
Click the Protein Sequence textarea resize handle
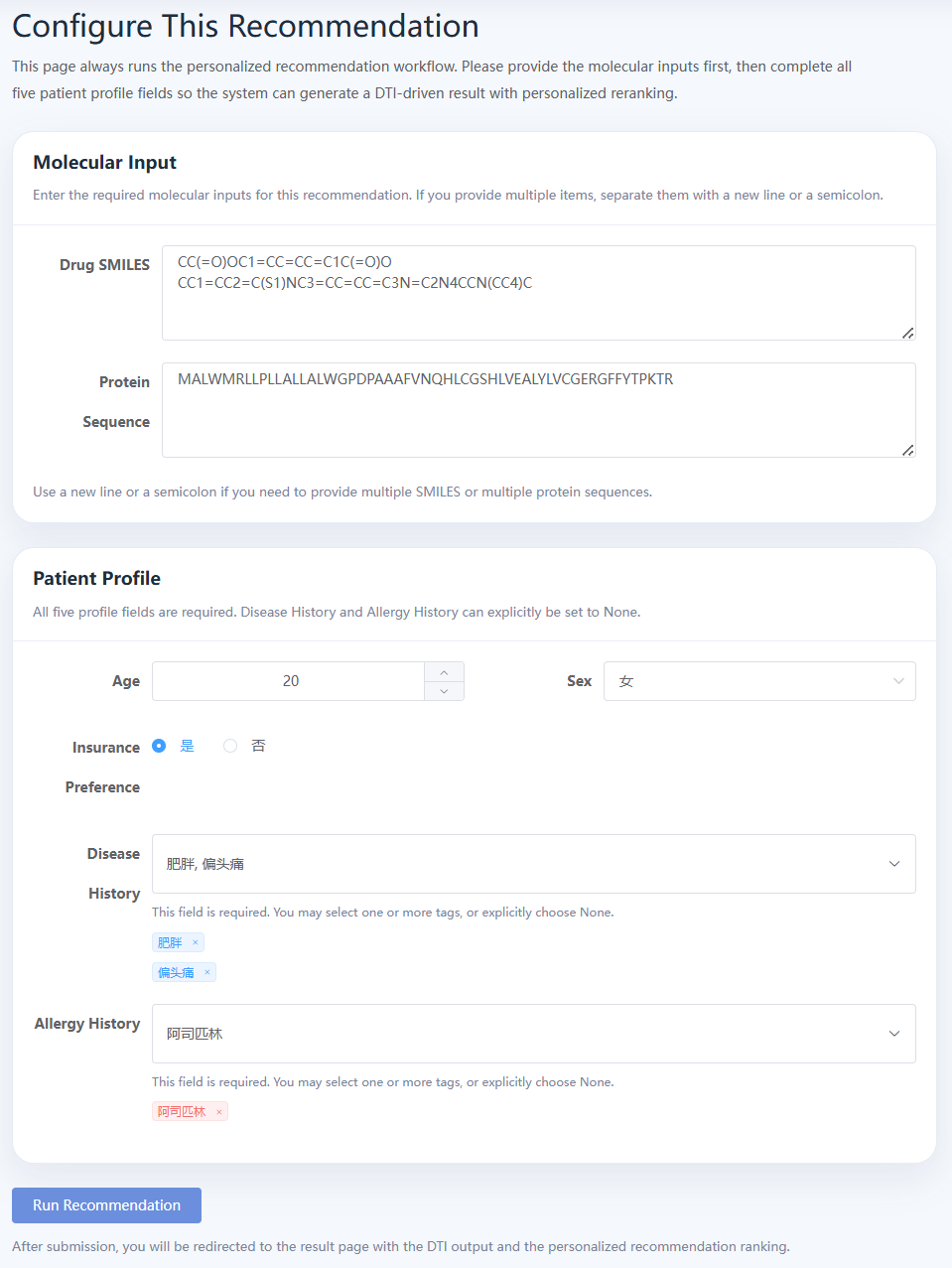point(907,450)
